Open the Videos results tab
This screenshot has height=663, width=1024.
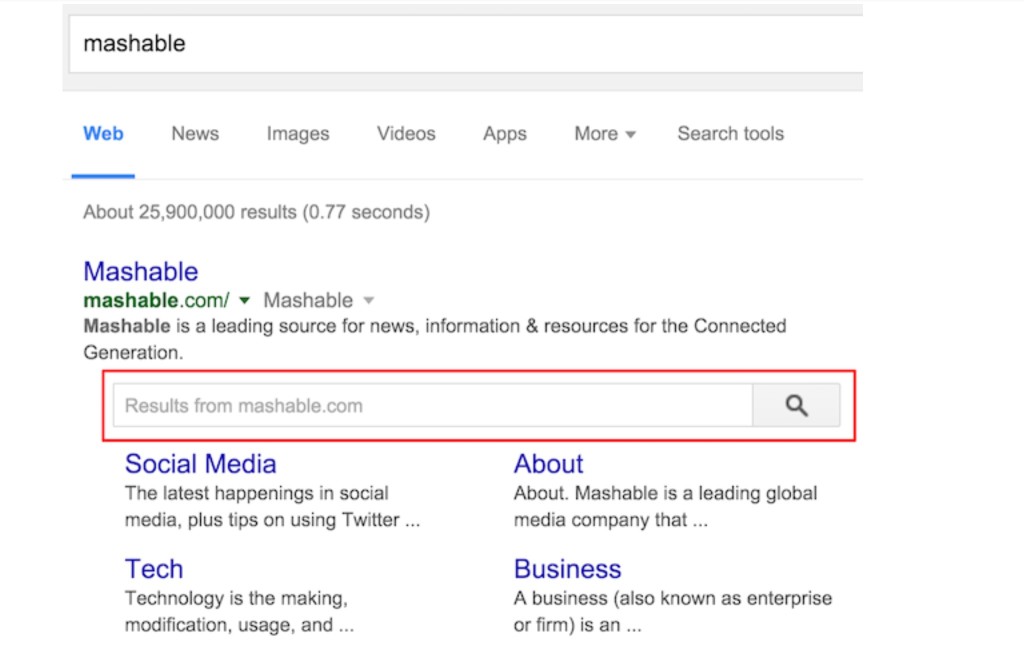(x=406, y=134)
